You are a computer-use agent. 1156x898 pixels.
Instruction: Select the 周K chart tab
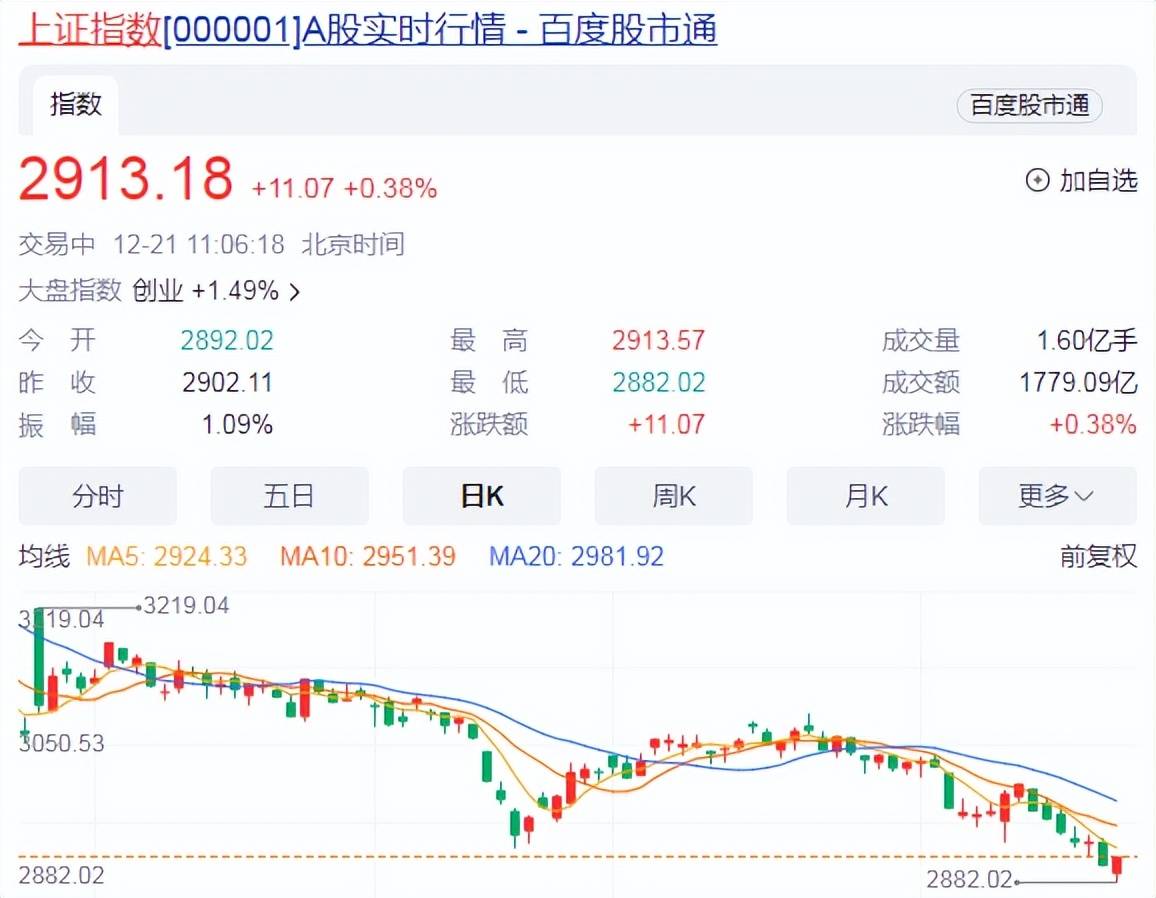coord(674,495)
